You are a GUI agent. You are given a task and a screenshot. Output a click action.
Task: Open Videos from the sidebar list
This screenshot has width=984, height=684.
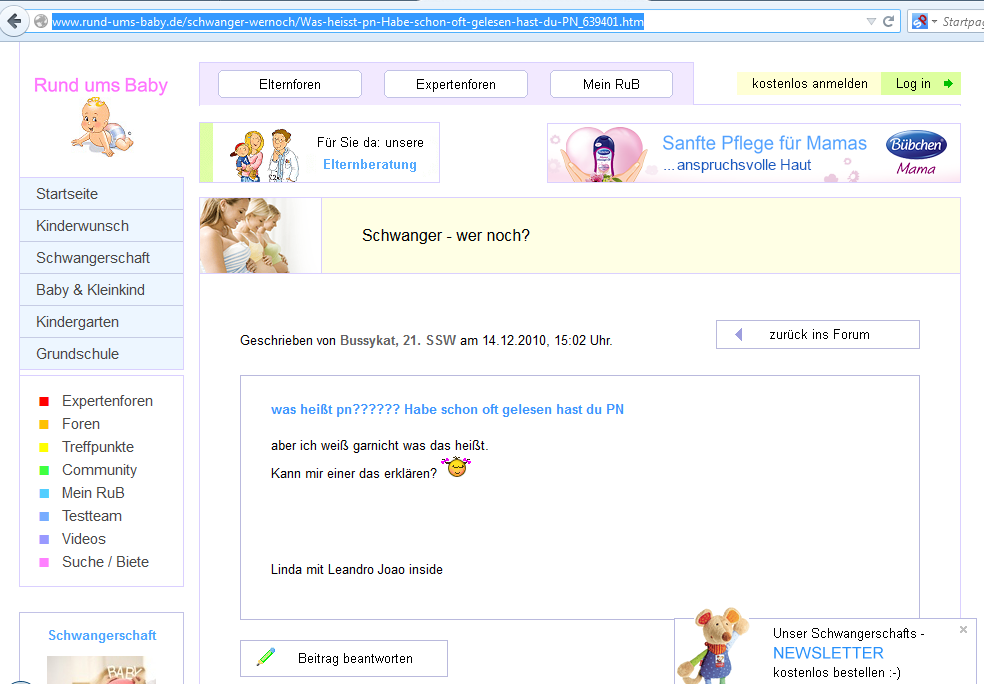[83, 539]
